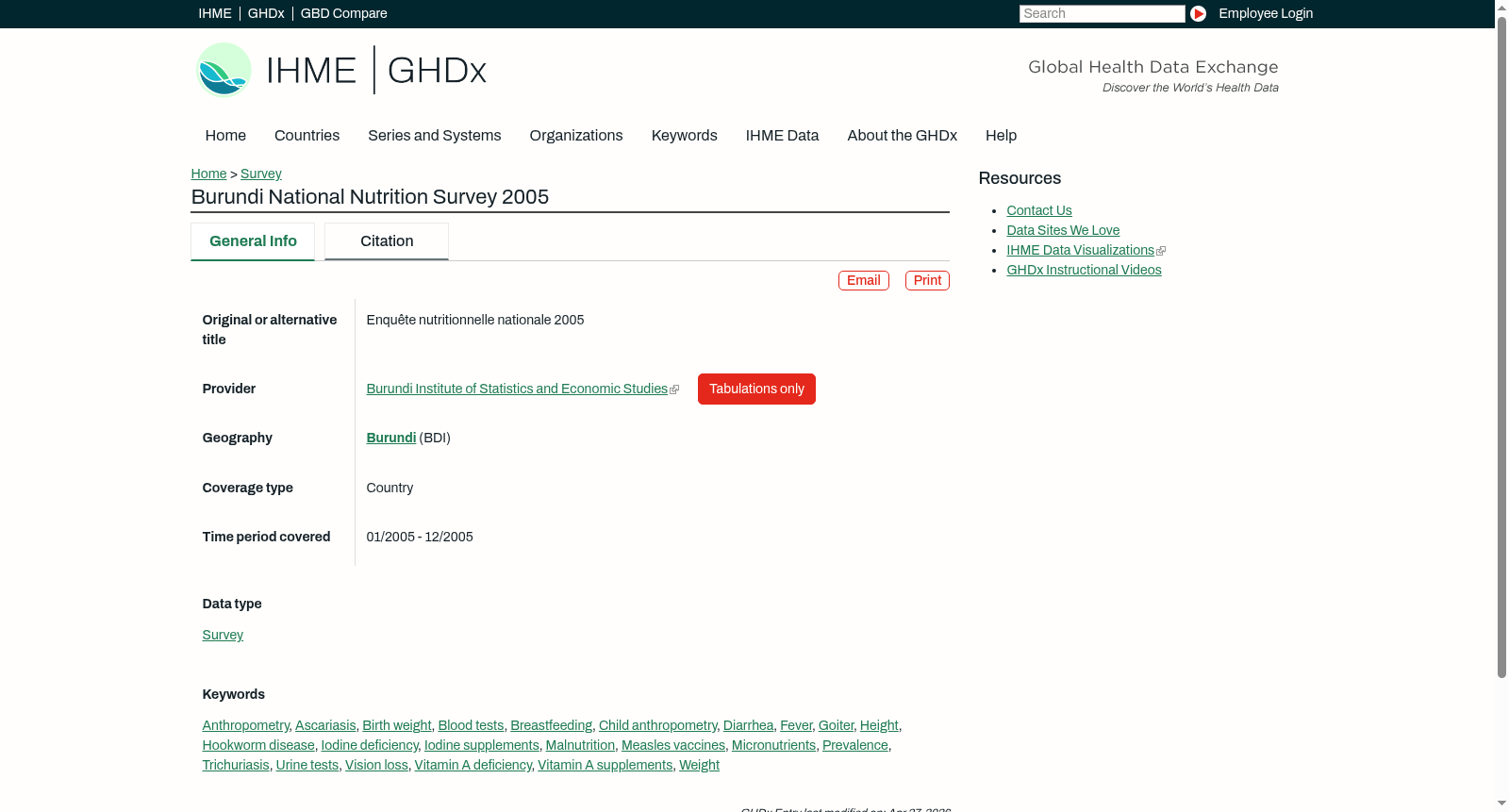Viewport: 1509px width, 812px height.
Task: Open the IHME Data menu item
Action: [x=782, y=136]
